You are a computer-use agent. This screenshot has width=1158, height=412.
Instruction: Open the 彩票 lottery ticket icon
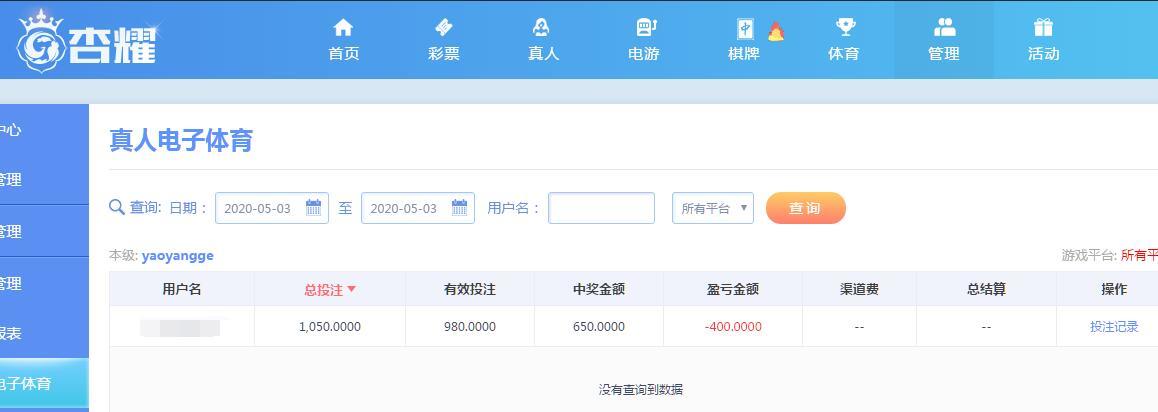[444, 28]
